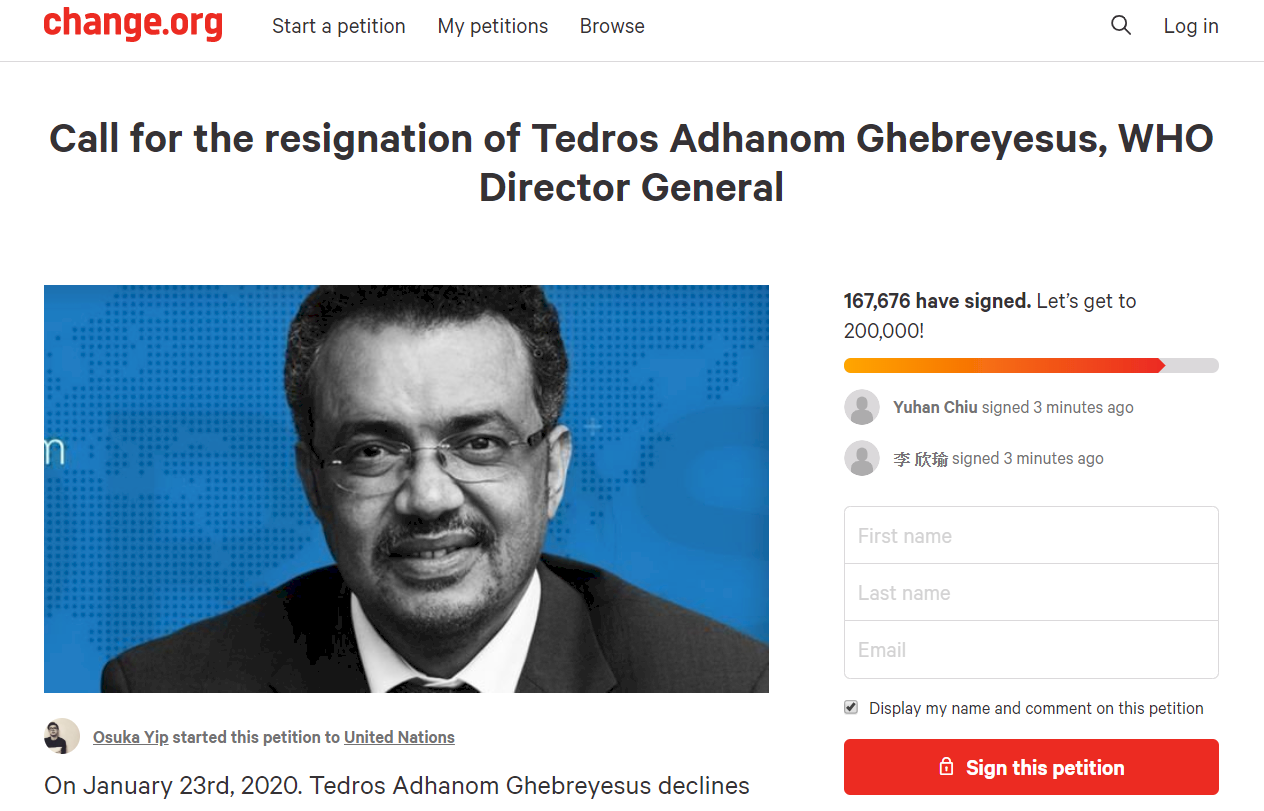Click 李 欣瑜's signer avatar icon
The height and width of the screenshot is (811, 1264).
click(x=862, y=458)
